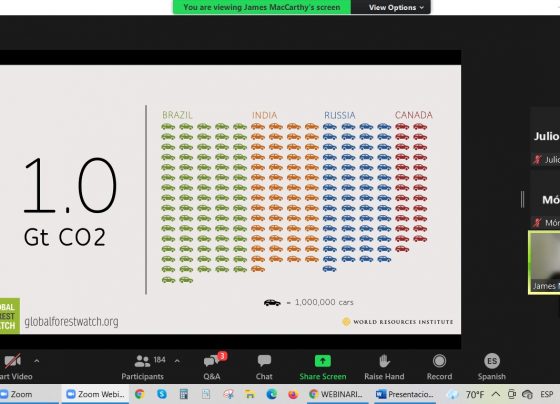560x404 pixels.
Task: Expand the View Options dropdown
Action: pyautogui.click(x=395, y=7)
